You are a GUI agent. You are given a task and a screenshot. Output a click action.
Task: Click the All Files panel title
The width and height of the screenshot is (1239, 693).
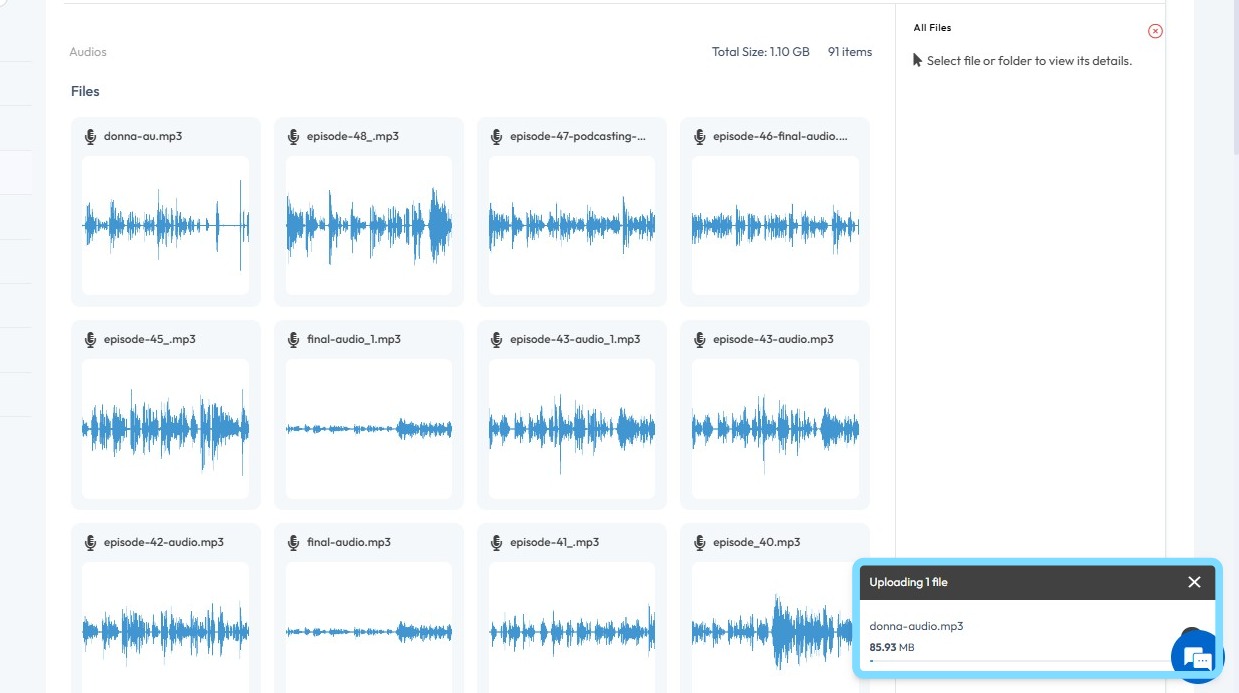pyautogui.click(x=932, y=28)
